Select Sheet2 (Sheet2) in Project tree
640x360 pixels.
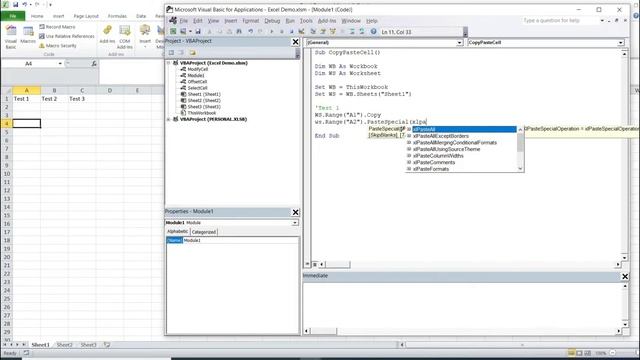[204, 100]
